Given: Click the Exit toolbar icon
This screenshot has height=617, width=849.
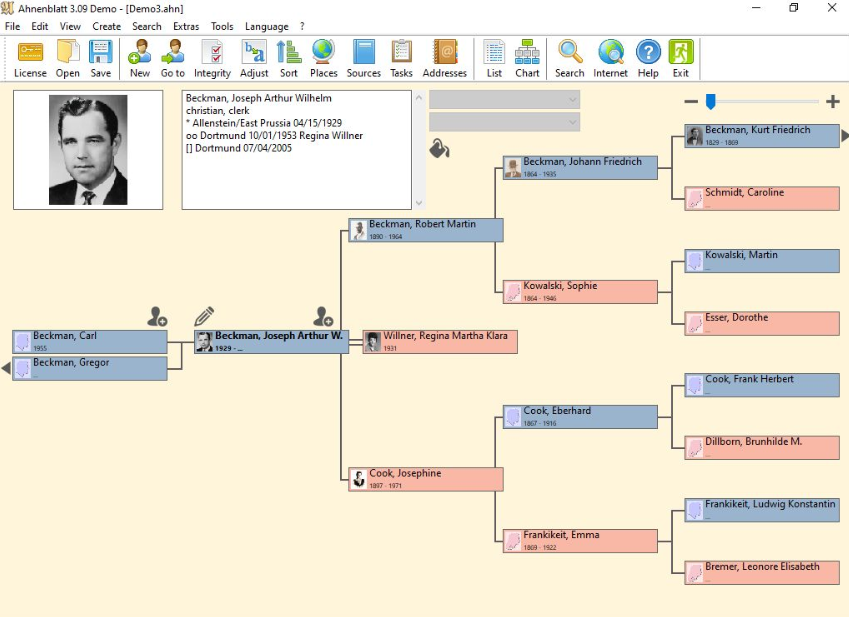Looking at the screenshot, I should click(x=681, y=58).
